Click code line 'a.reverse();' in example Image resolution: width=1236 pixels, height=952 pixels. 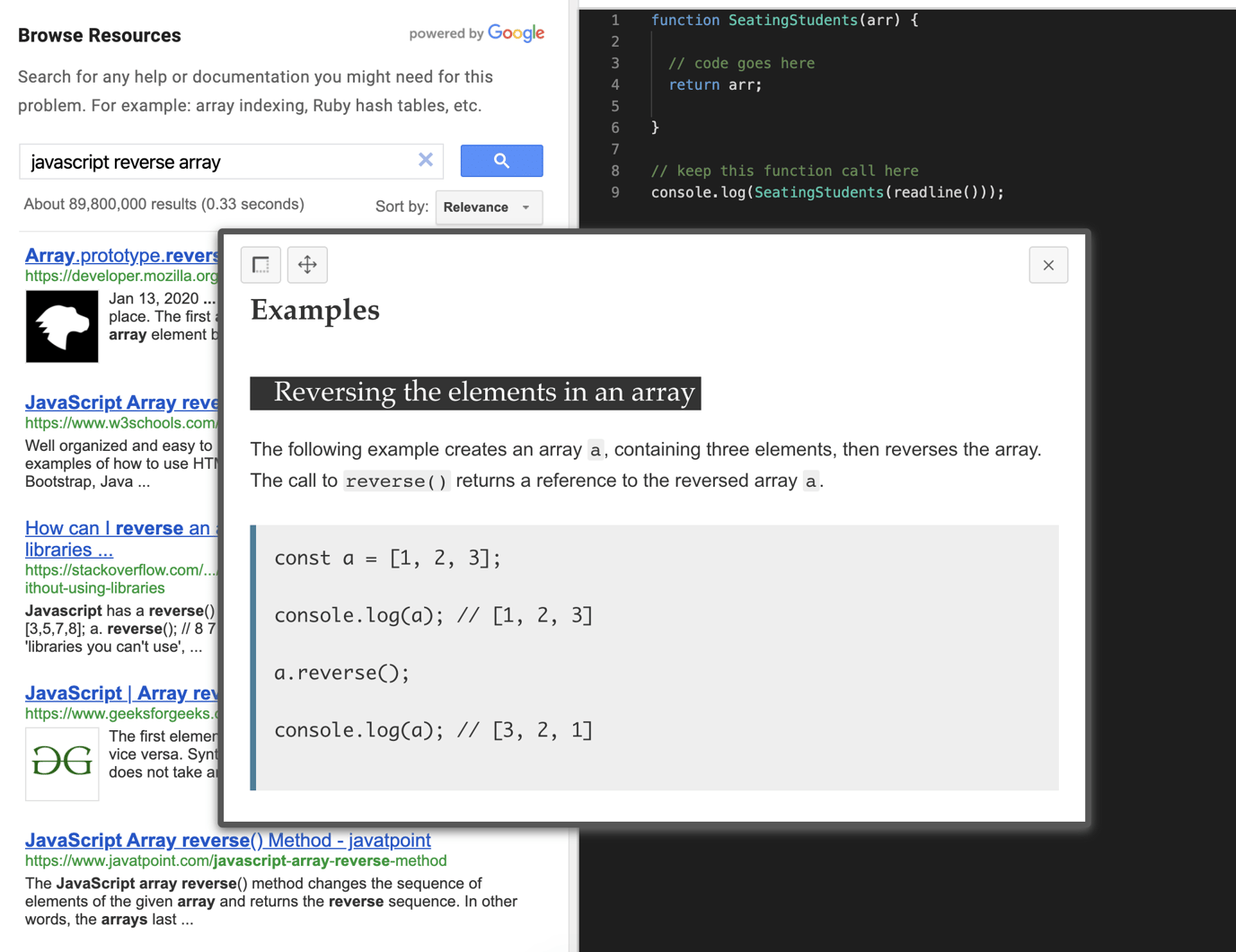[x=341, y=673]
